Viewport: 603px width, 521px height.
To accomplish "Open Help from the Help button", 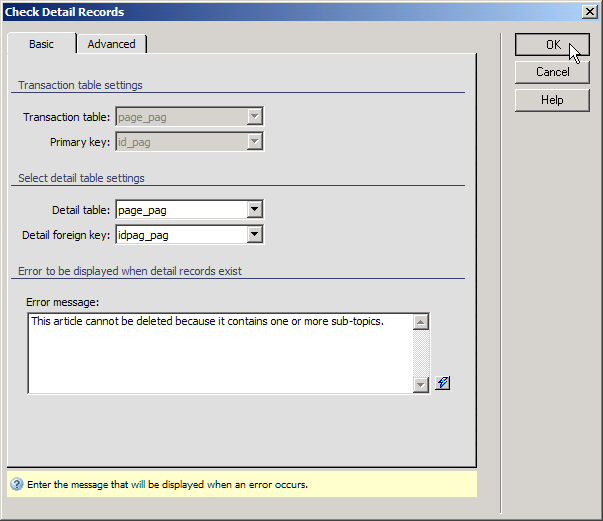I will click(x=552, y=100).
